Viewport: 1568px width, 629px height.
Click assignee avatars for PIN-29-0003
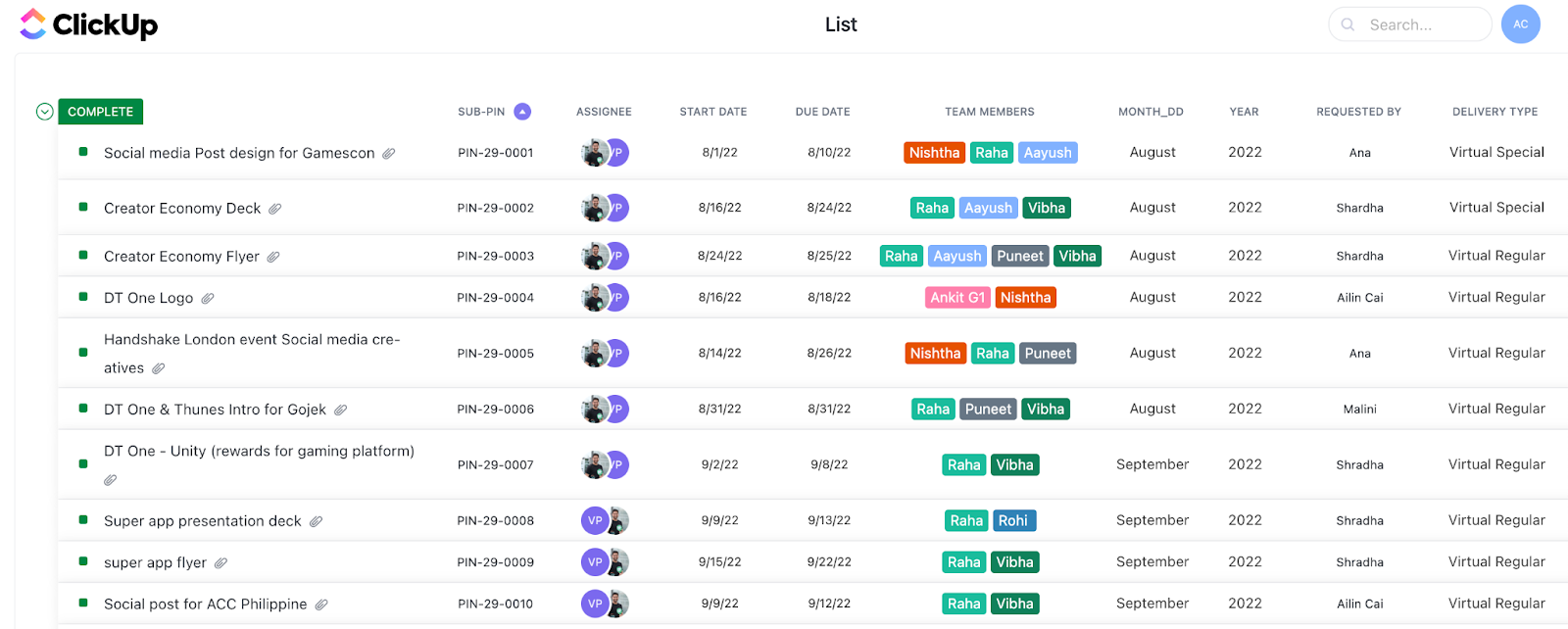(x=605, y=256)
